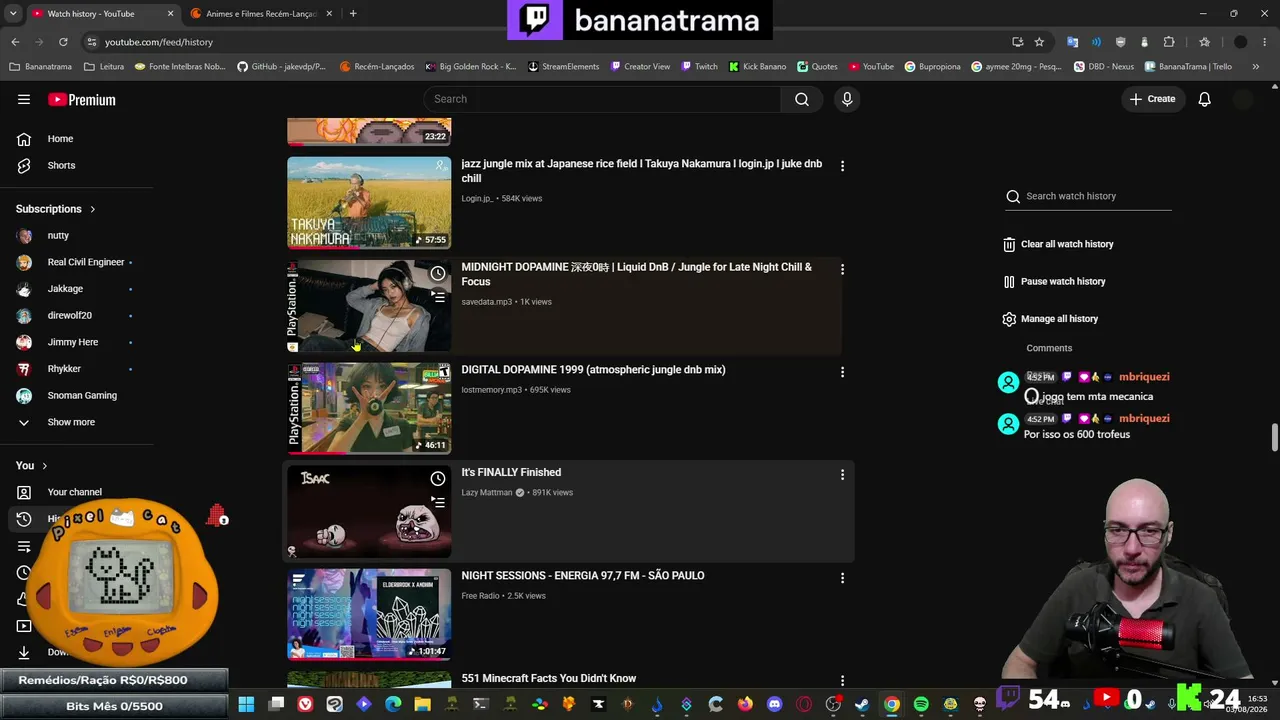Open the StreamElements bookmark

click(564, 67)
